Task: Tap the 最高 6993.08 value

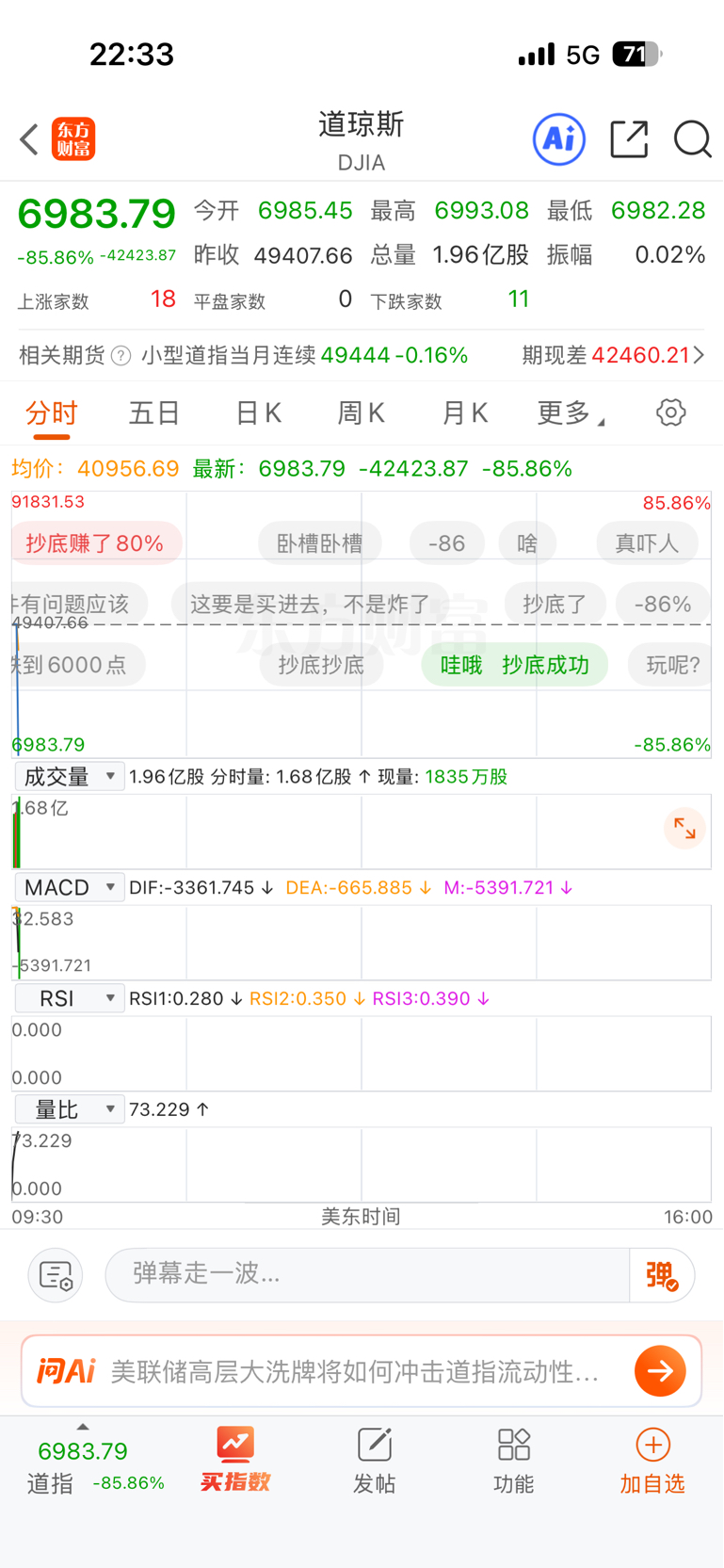Action: coord(481,210)
